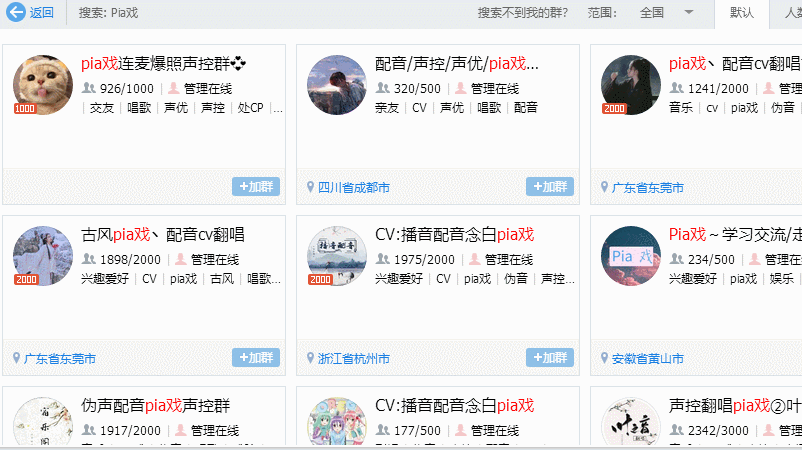Screen dimensions: 802x450
Task: Click member icon beside 1898/2000
Action: 88,259
